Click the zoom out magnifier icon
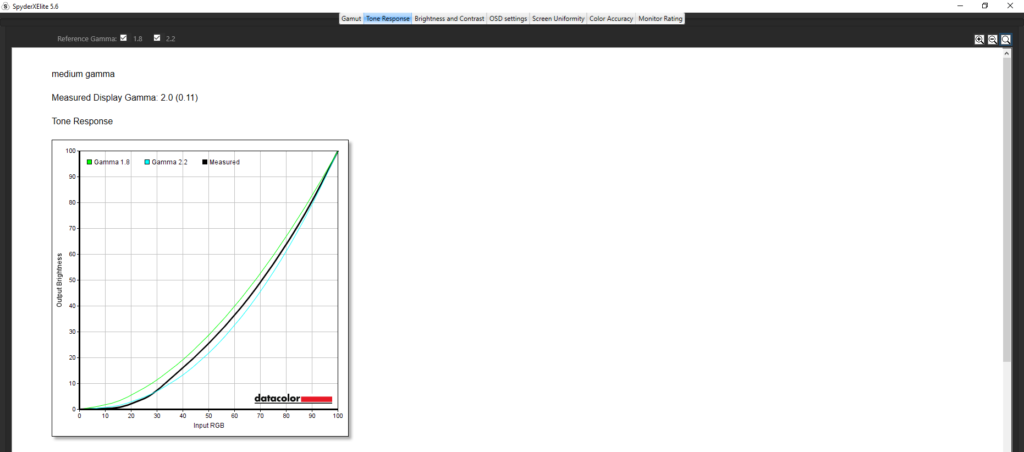The height and width of the screenshot is (452, 1024). 992,40
